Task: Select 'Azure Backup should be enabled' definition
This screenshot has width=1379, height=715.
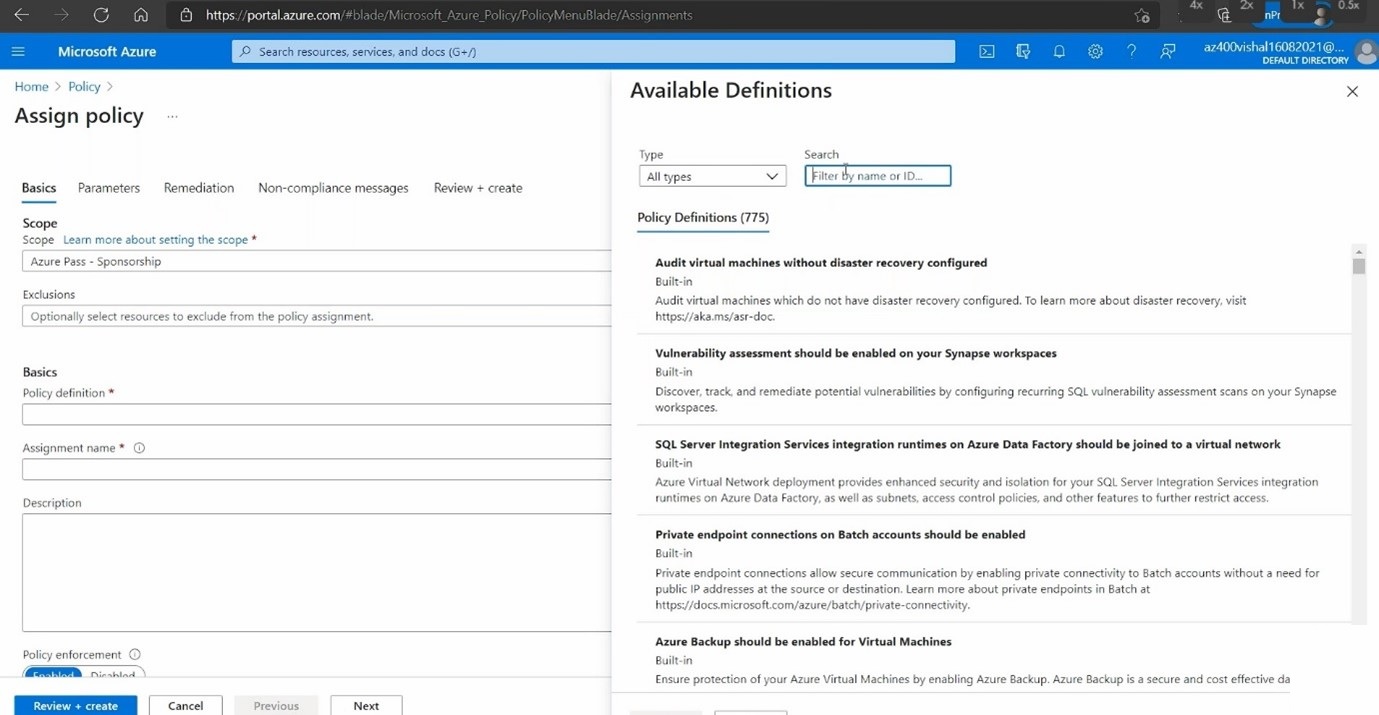Action: tap(803, 642)
